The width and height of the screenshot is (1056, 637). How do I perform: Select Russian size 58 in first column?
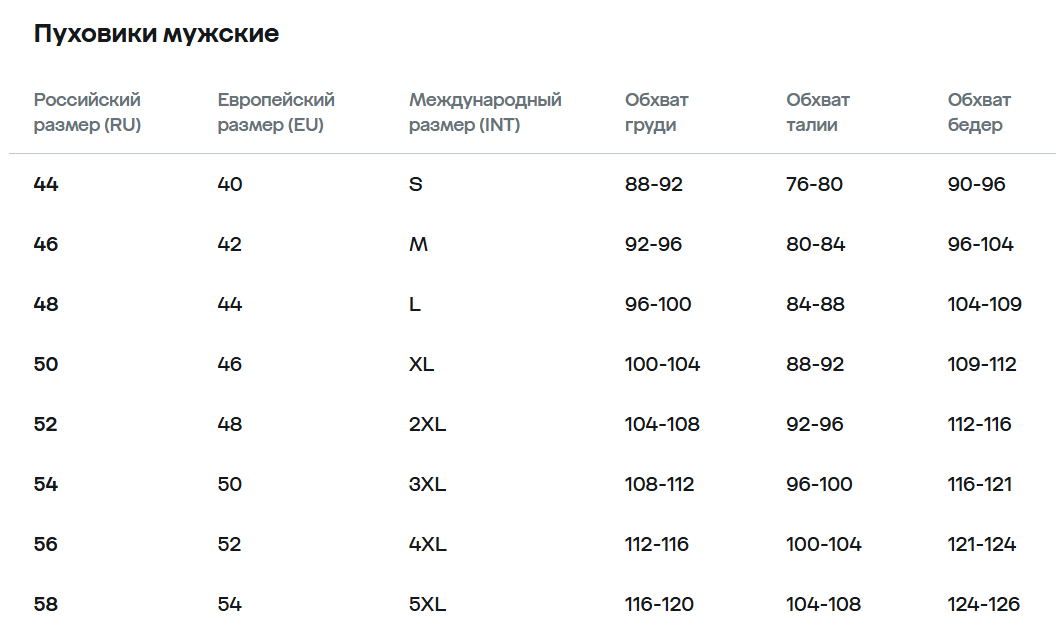tap(46, 604)
